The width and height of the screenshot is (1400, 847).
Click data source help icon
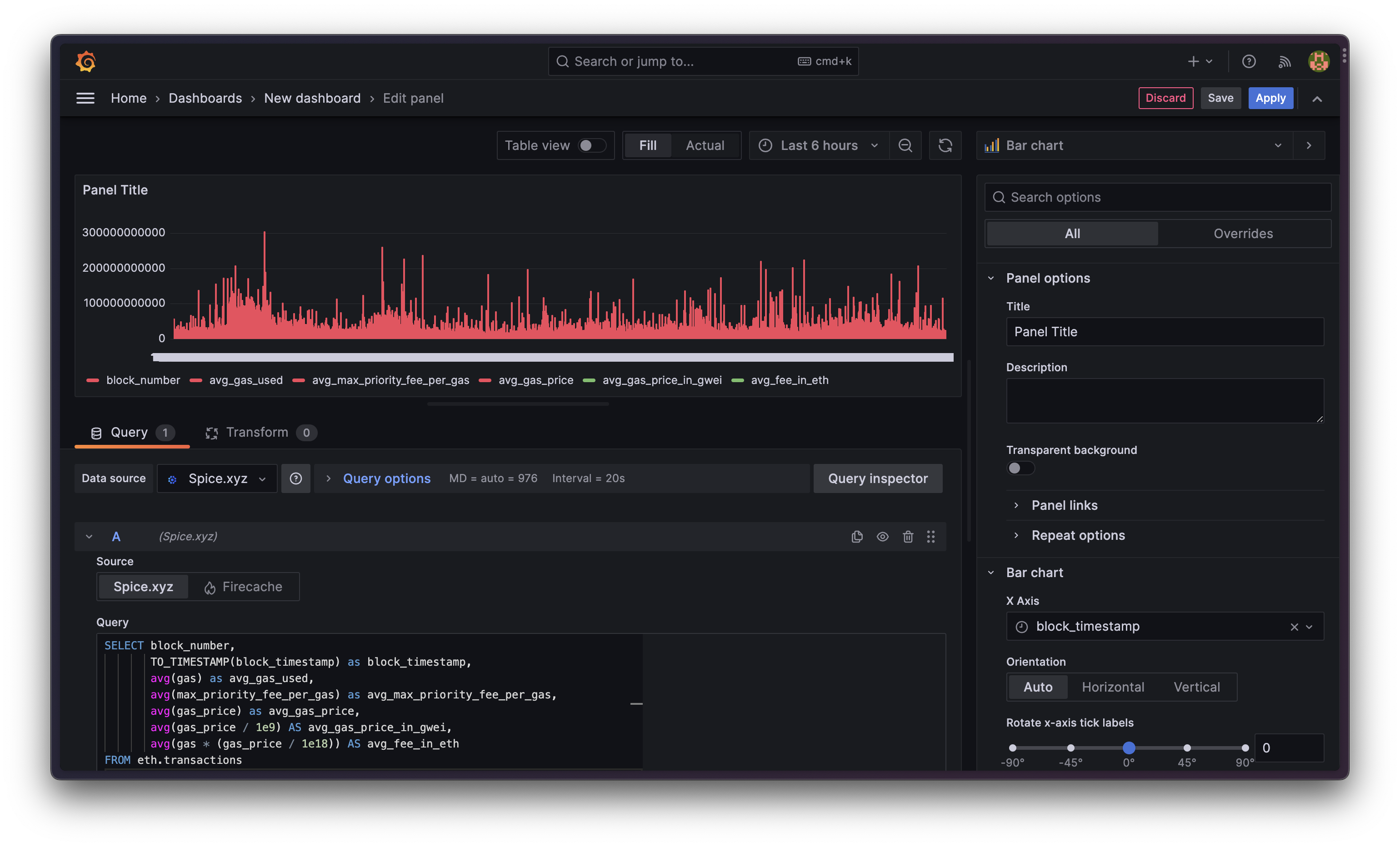point(295,478)
